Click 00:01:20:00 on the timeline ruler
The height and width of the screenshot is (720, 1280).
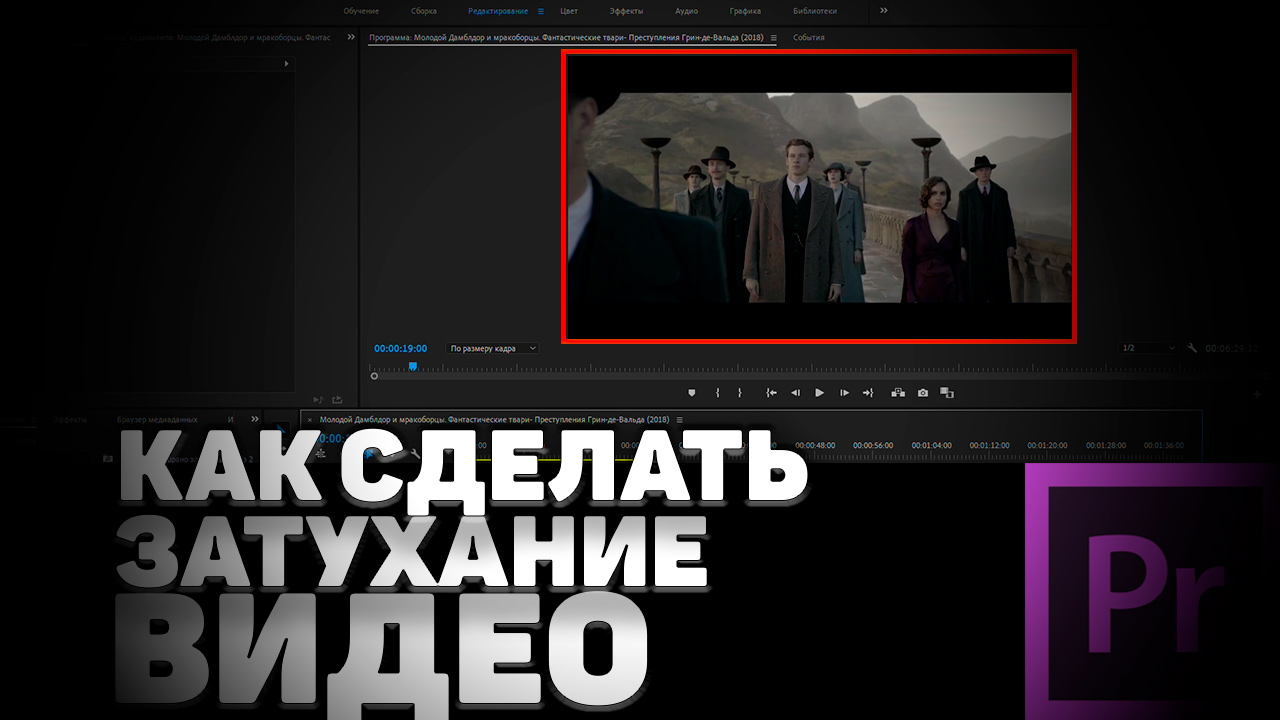(1047, 445)
